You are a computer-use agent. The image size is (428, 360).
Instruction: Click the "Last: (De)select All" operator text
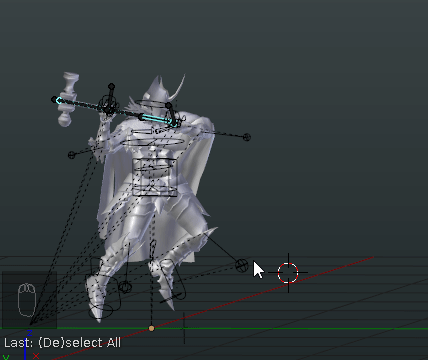[x=62, y=343]
